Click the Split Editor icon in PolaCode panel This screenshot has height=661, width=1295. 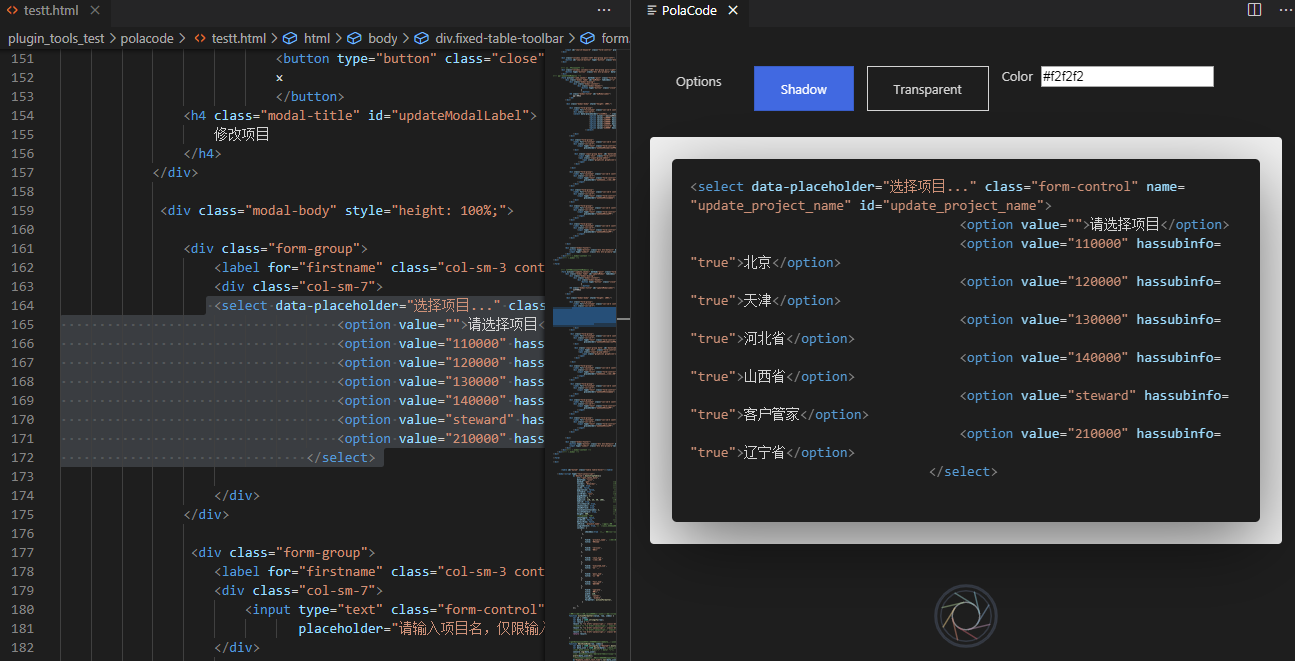point(1254,9)
